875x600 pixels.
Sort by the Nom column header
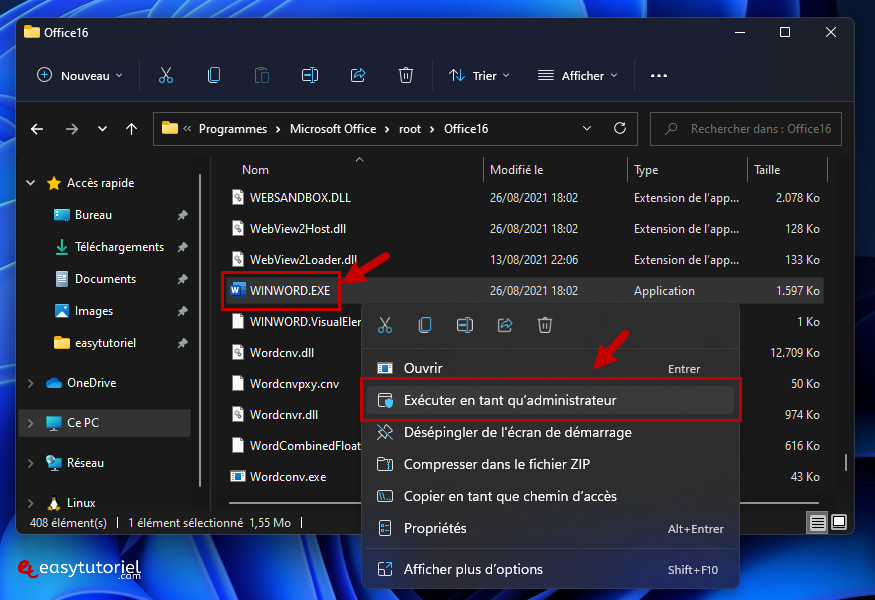(255, 170)
